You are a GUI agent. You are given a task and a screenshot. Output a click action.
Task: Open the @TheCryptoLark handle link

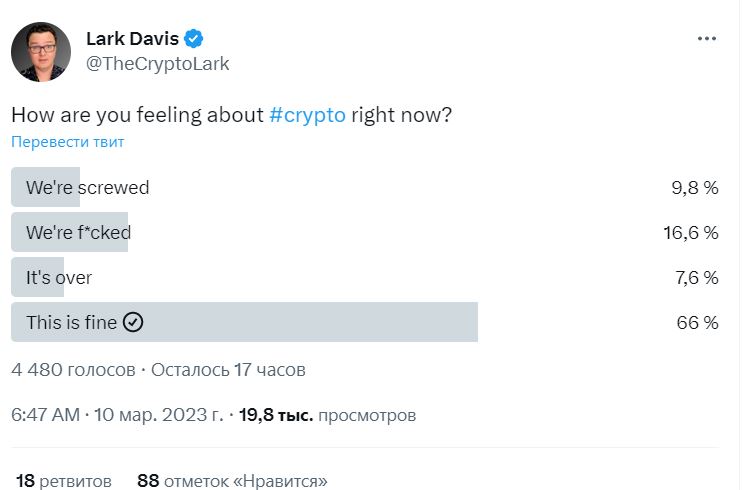[157, 64]
